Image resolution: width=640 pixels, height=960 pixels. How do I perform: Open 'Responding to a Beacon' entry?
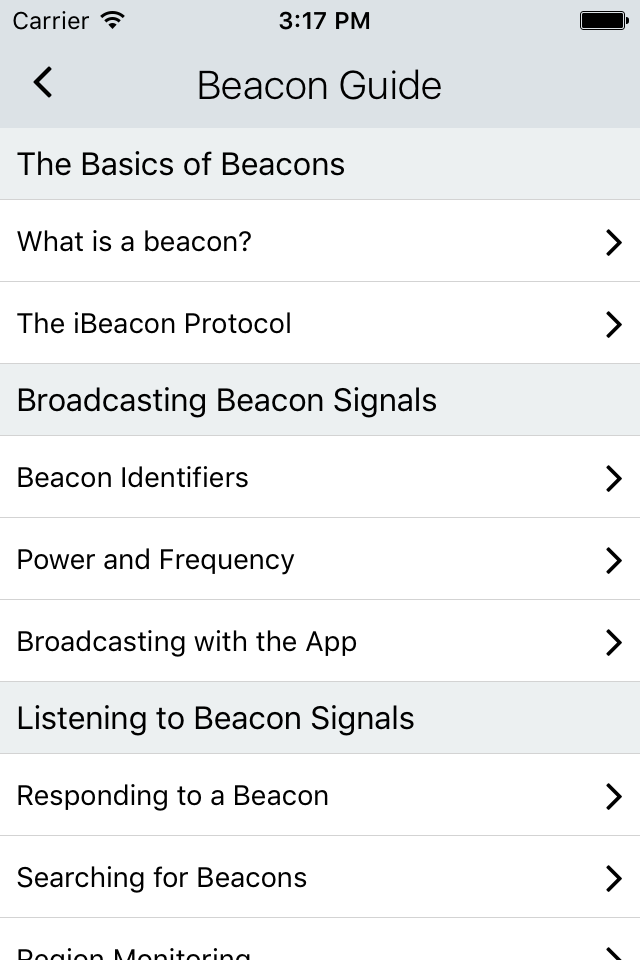(320, 795)
